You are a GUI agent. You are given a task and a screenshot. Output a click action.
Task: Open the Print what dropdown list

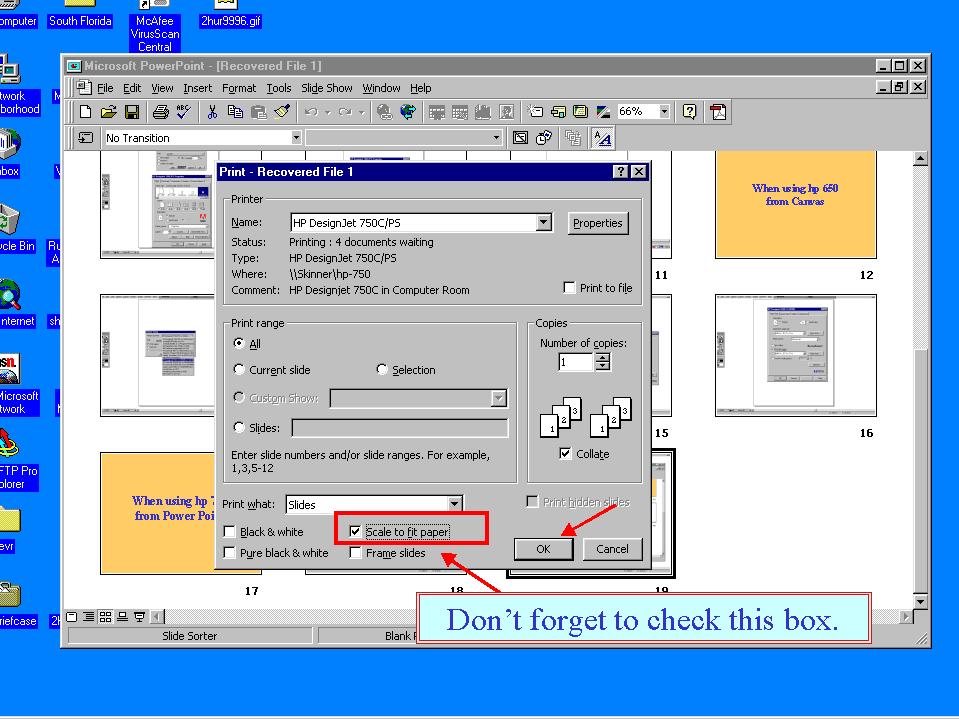tap(455, 505)
